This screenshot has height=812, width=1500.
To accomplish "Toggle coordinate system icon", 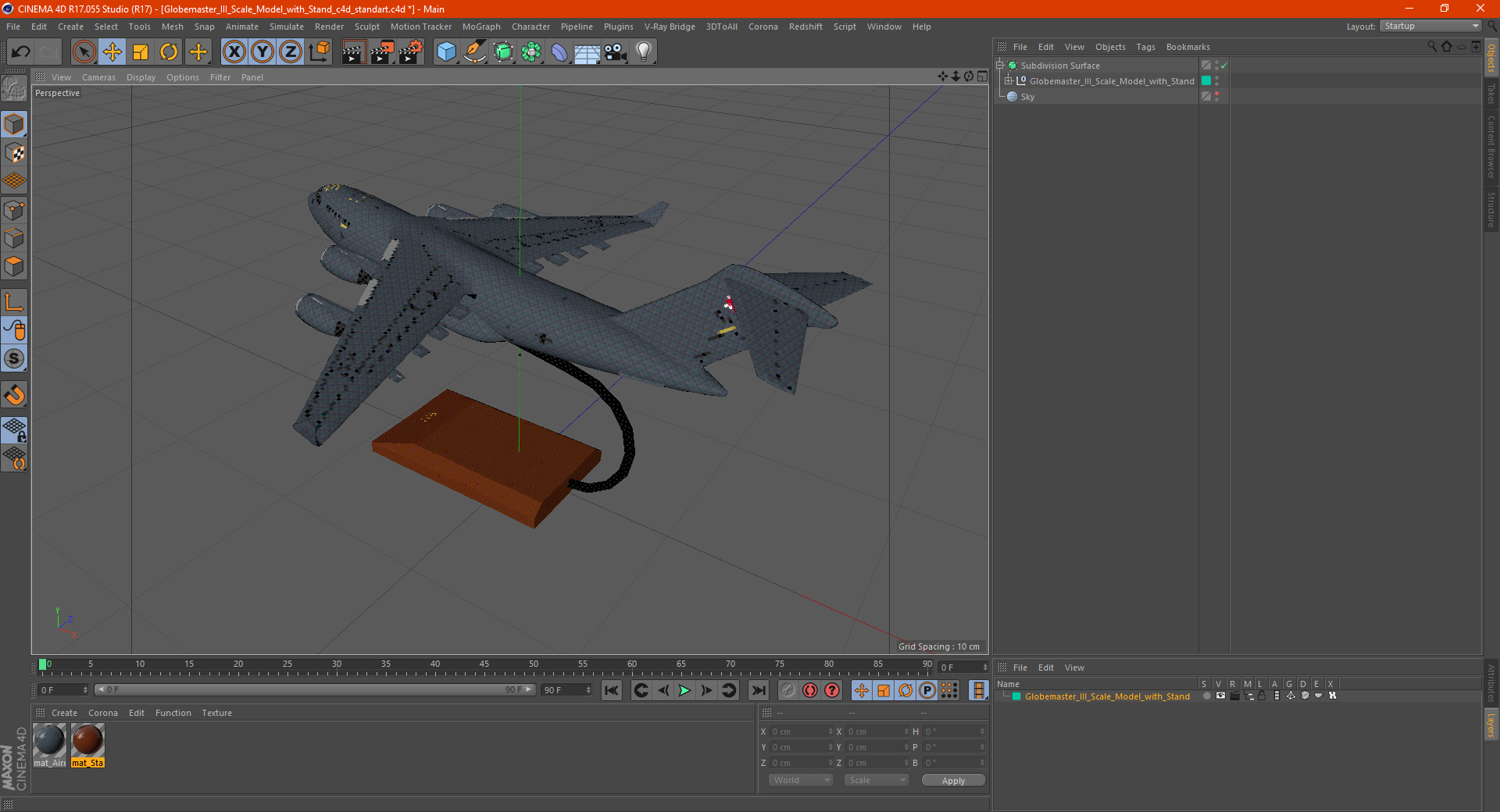I will tap(320, 52).
